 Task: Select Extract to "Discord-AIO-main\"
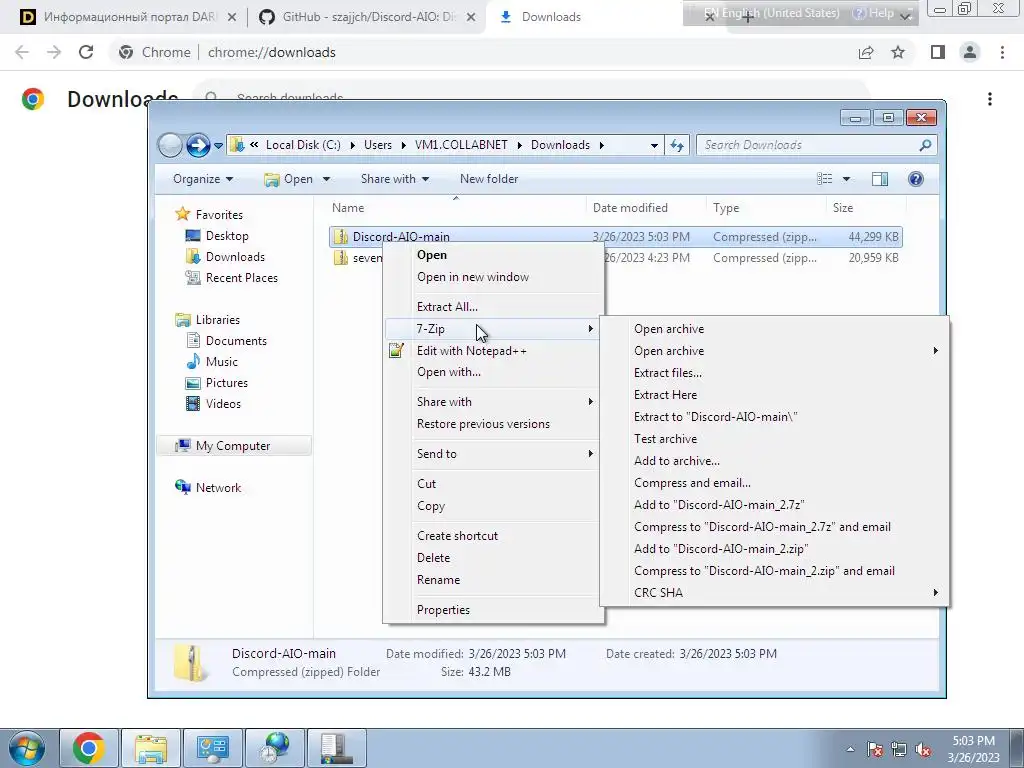(x=716, y=417)
